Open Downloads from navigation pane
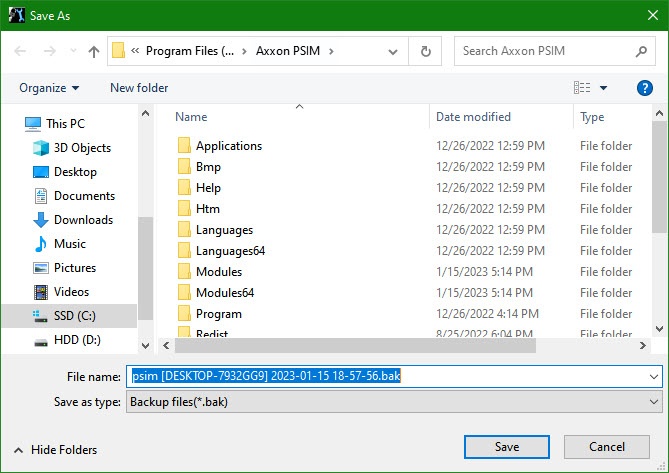669x473 pixels. [x=83, y=220]
